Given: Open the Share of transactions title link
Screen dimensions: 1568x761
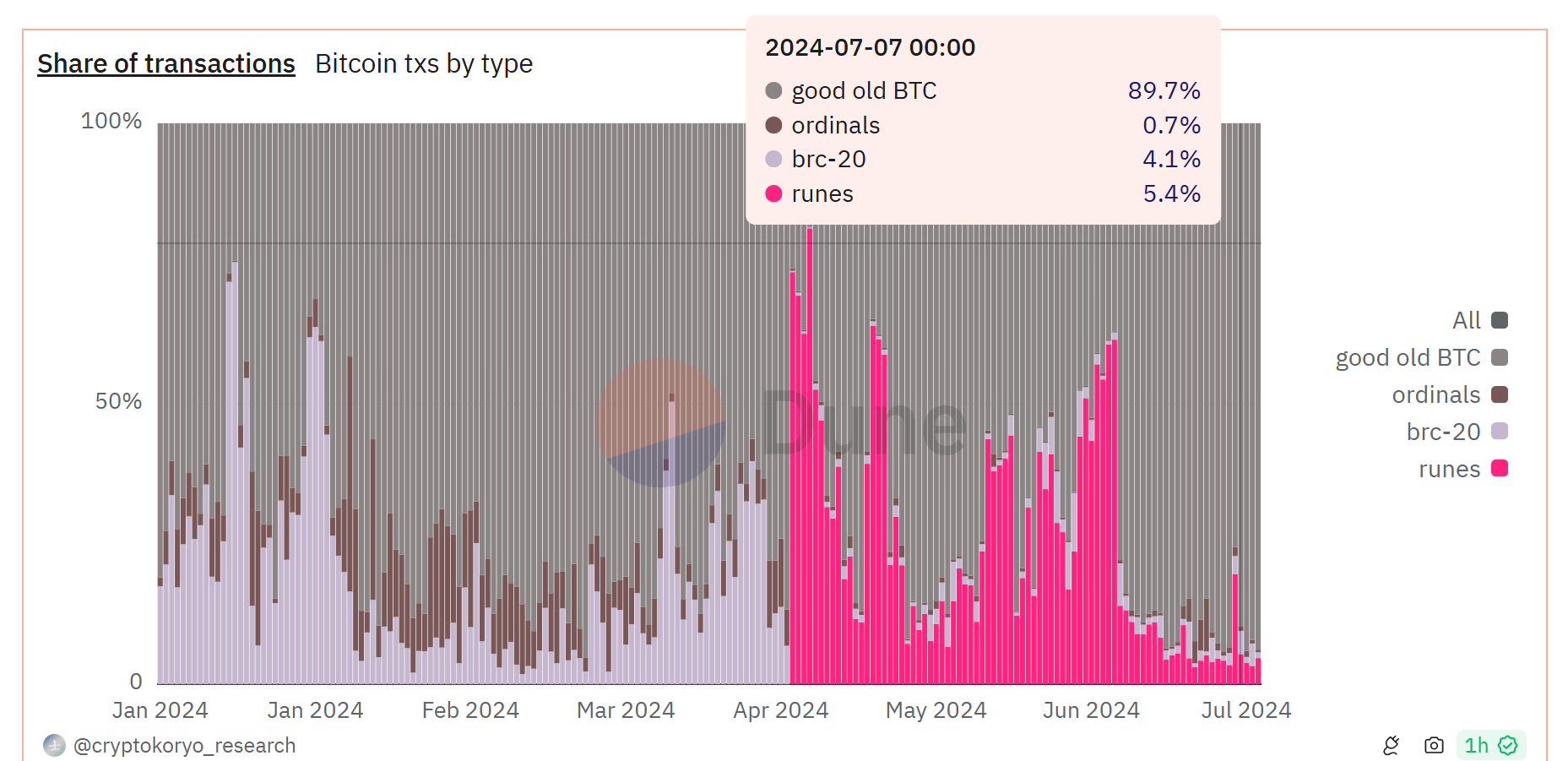Looking at the screenshot, I should 166,63.
